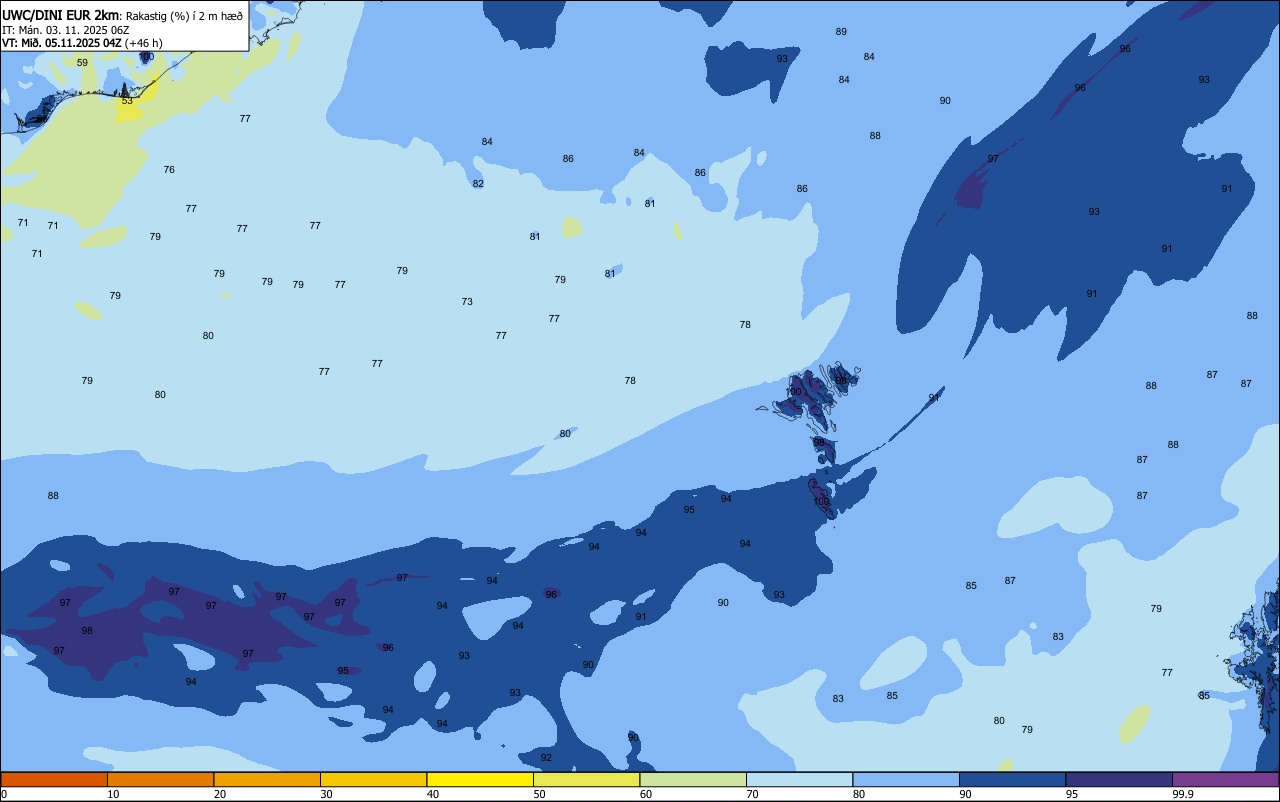The width and height of the screenshot is (1280, 802).
Task: Click the 80–90 light blue legend segment
Action: point(906,779)
